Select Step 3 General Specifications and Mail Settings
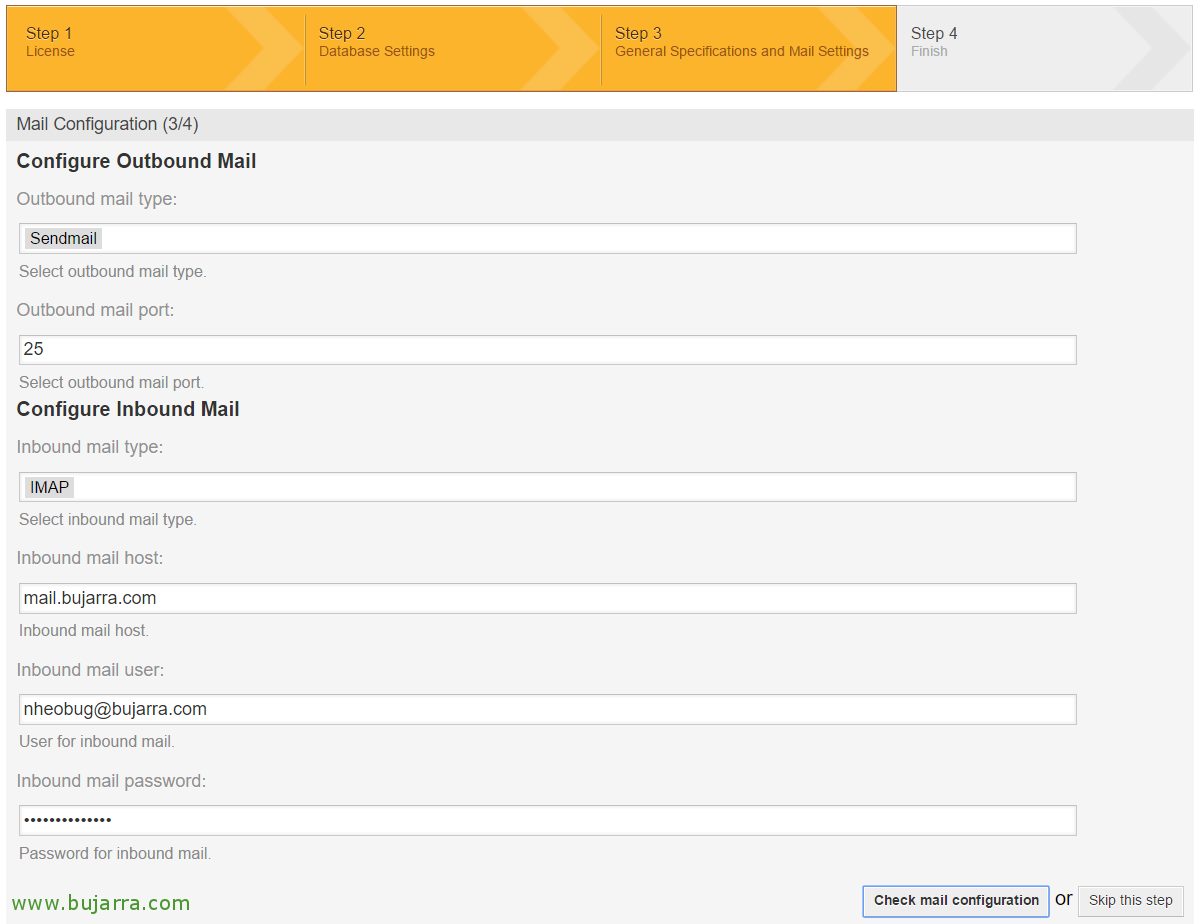This screenshot has width=1199, height=924. click(749, 49)
